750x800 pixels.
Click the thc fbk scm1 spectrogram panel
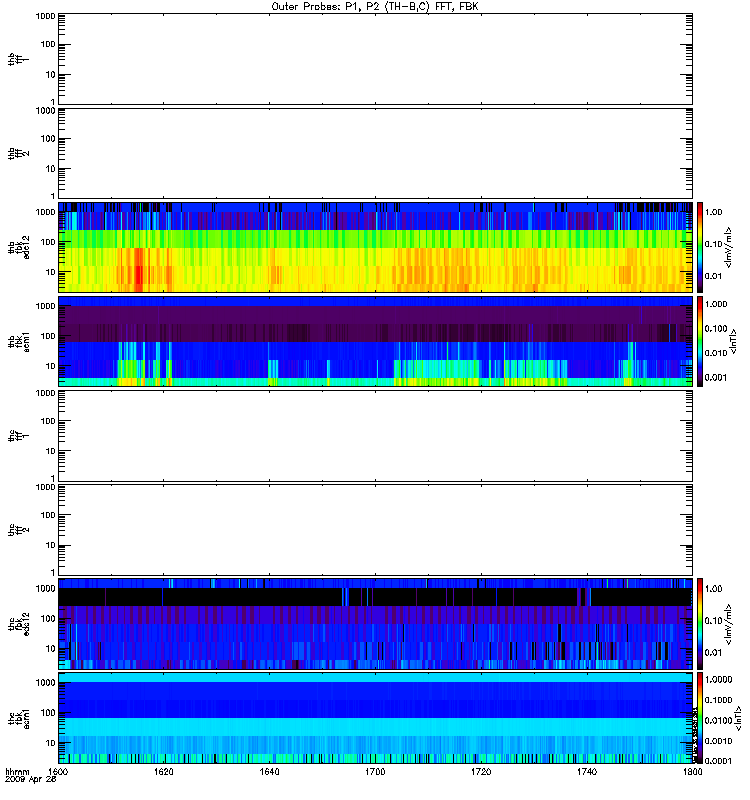click(376, 718)
